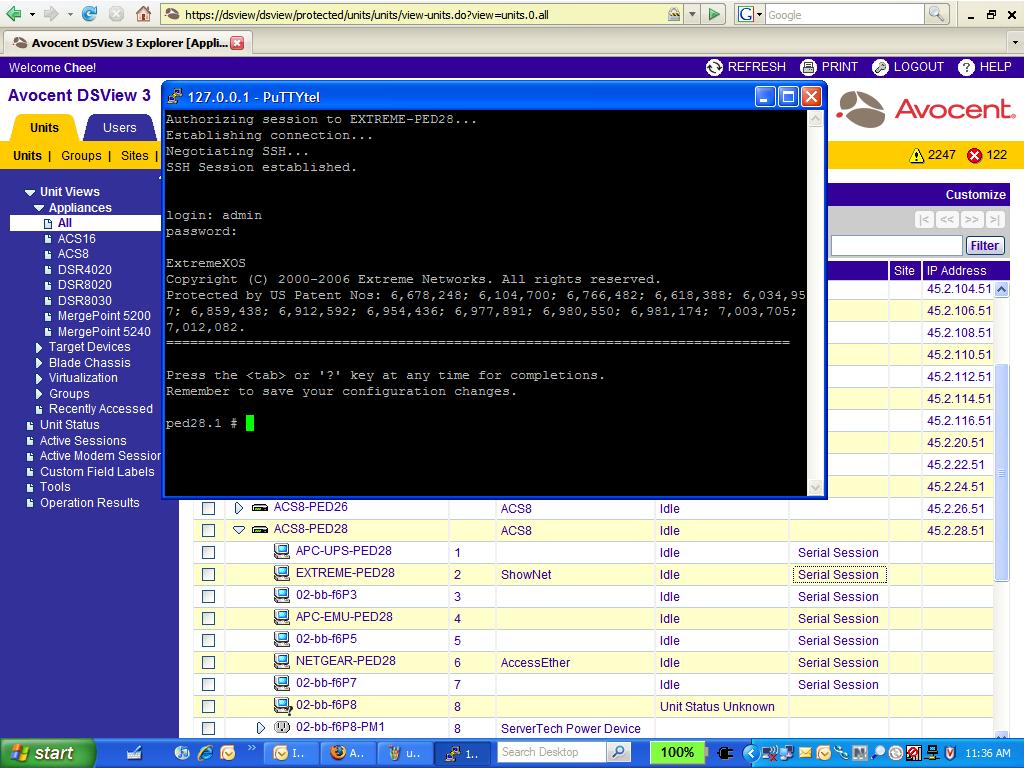Image resolution: width=1024 pixels, height=768 pixels.
Task: Click the yellow warning alarm icon
Action: coord(916,155)
